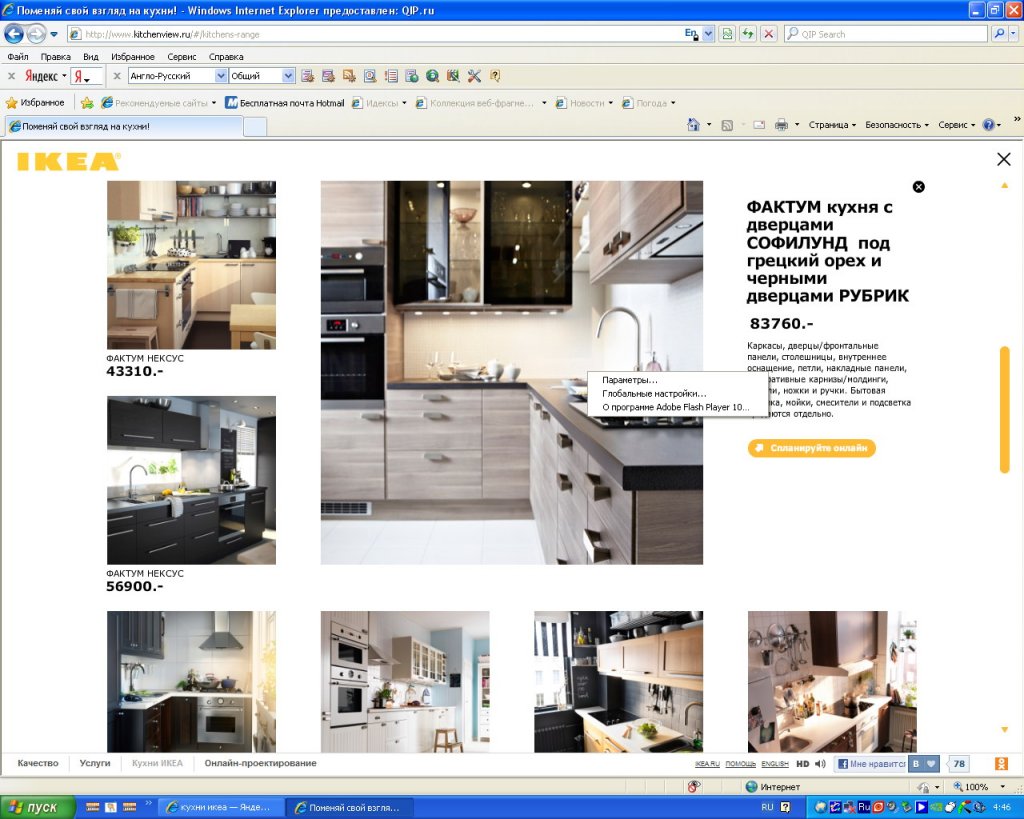1024x819 pixels.
Task: Click in the QIP Search input field
Action: [x=885, y=34]
